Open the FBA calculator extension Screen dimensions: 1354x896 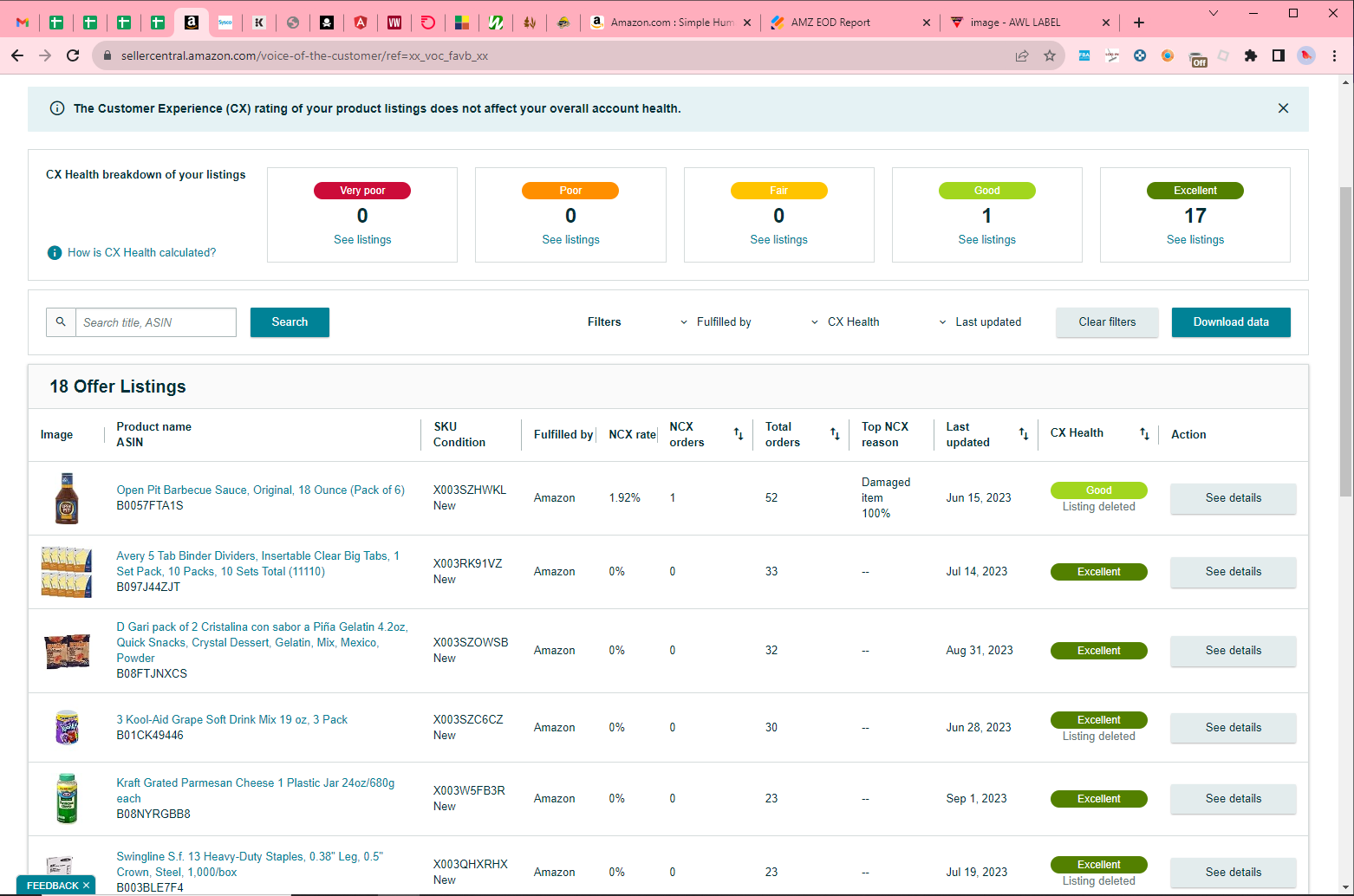coord(1084,55)
